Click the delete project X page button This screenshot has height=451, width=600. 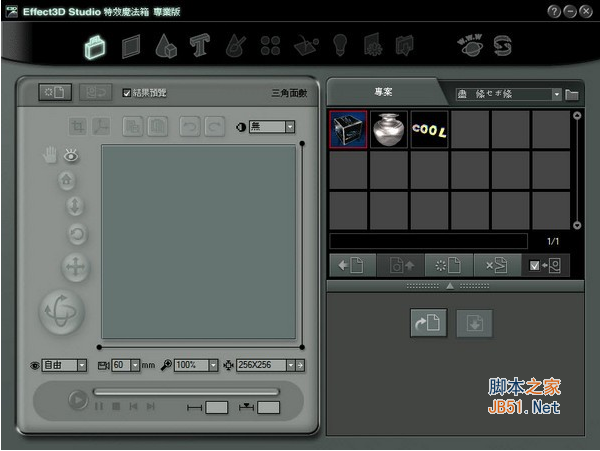point(497,265)
